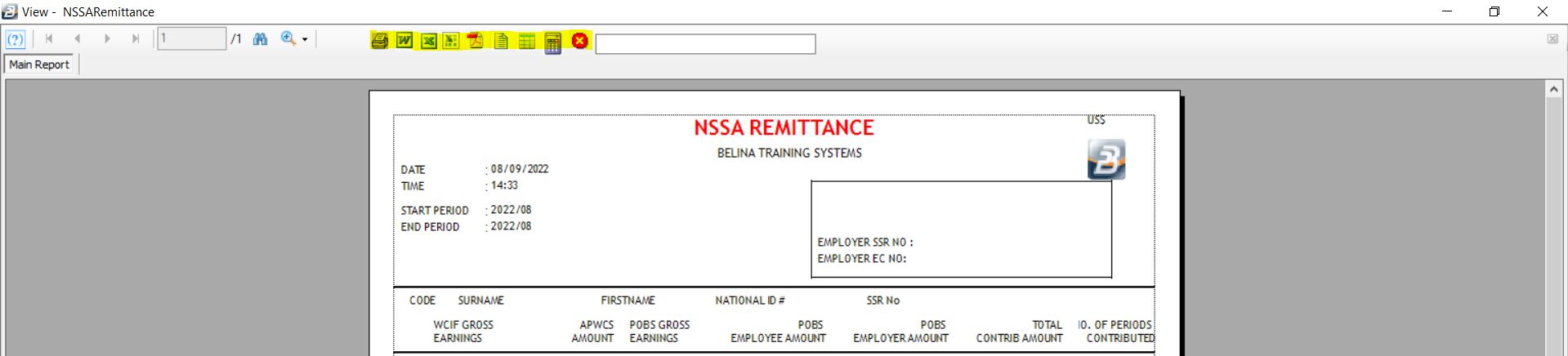Jump to last report page
Image resolution: width=1568 pixels, height=356 pixels.
coord(136,38)
